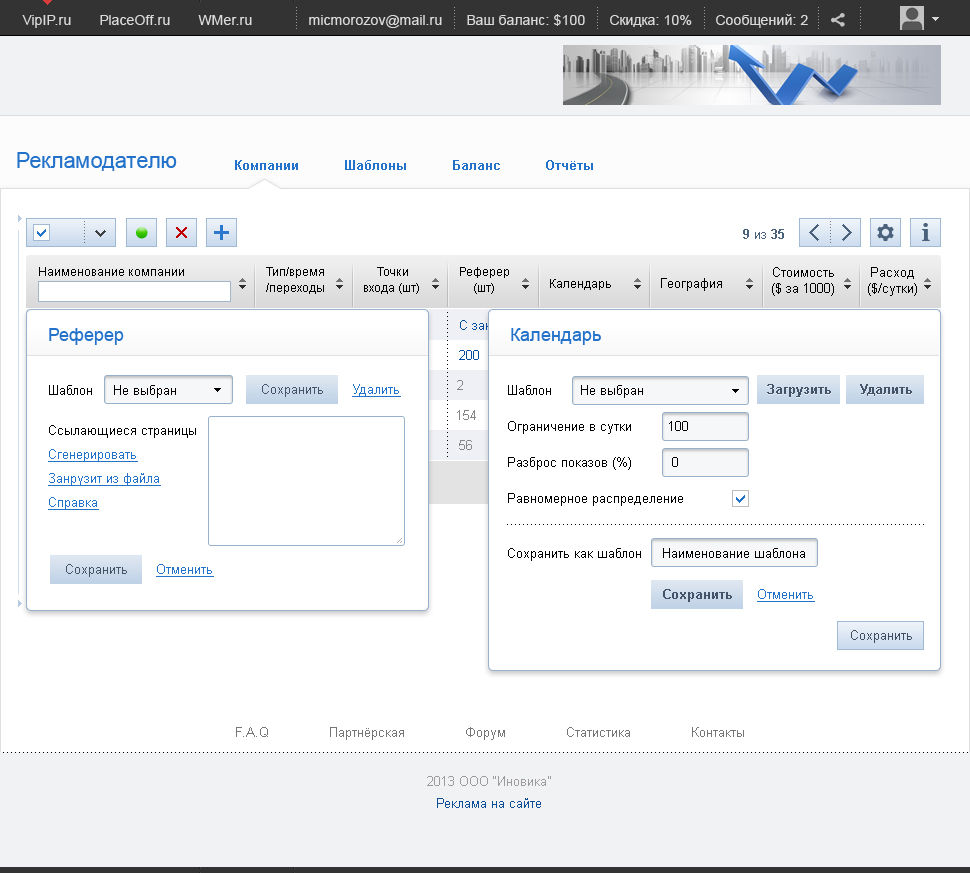This screenshot has width=970, height=873.
Task: Sort by Тип/время/переходы column arrows
Action: 340,284
